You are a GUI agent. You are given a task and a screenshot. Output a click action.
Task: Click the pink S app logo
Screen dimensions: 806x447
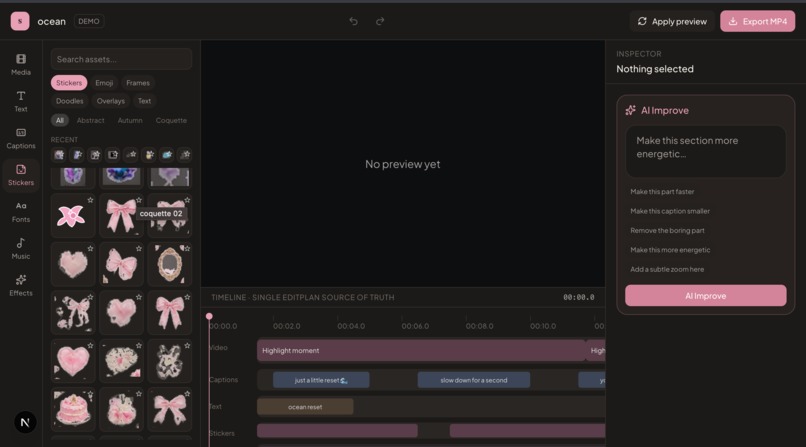[x=20, y=21]
